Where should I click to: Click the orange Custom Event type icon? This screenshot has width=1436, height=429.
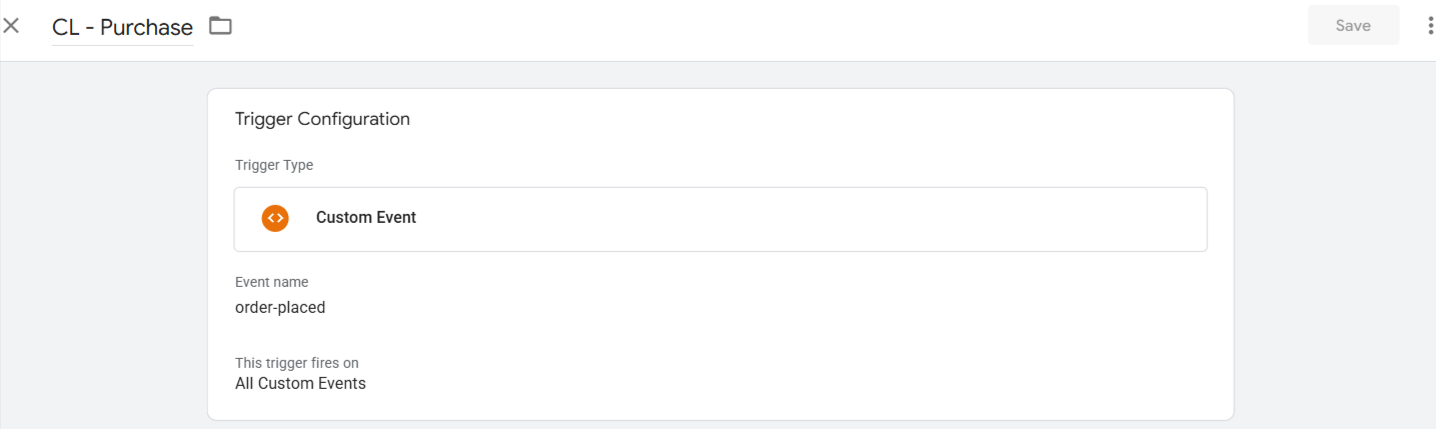275,217
